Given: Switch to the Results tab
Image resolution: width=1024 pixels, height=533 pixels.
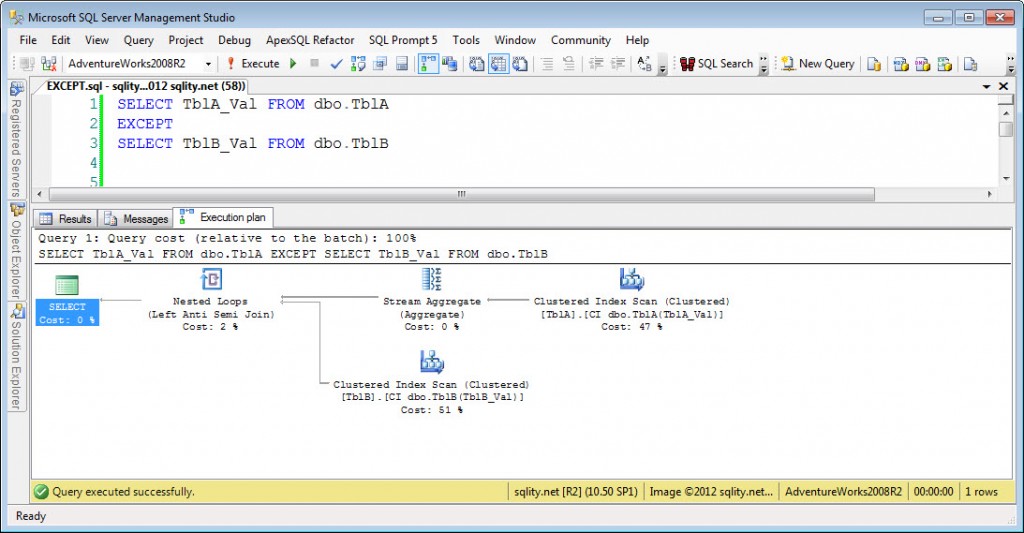Looking at the screenshot, I should coord(65,218).
